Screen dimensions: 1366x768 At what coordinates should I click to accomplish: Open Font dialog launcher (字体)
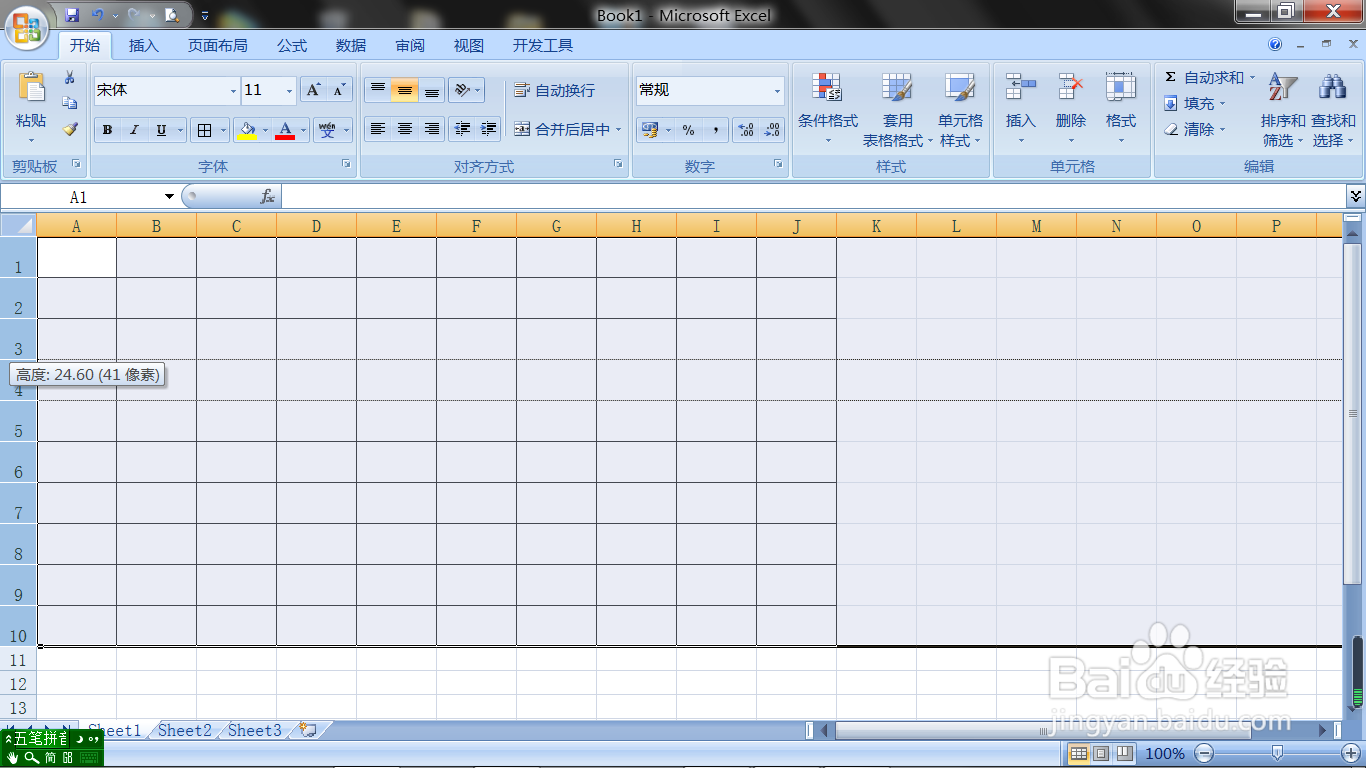coord(346,163)
